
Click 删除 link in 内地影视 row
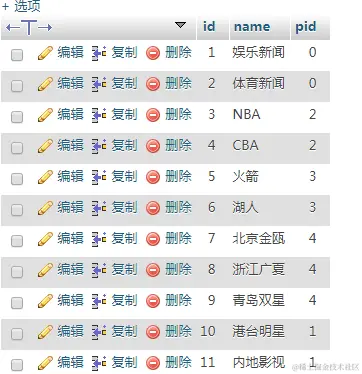pos(178,362)
